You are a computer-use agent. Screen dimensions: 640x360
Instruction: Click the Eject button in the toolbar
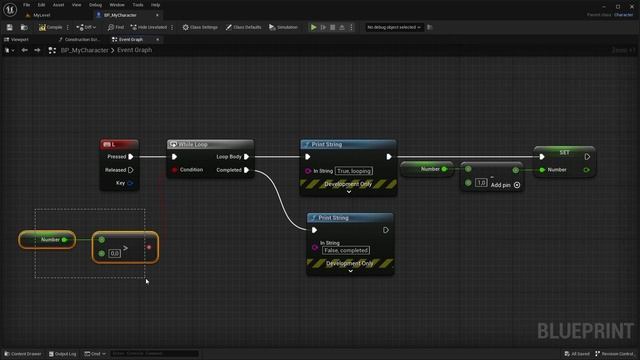point(342,27)
